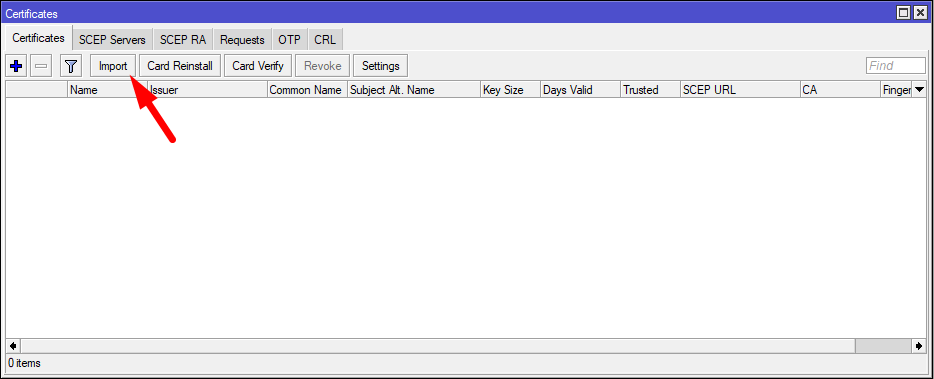Click the scroll right arrow

pos(920,346)
